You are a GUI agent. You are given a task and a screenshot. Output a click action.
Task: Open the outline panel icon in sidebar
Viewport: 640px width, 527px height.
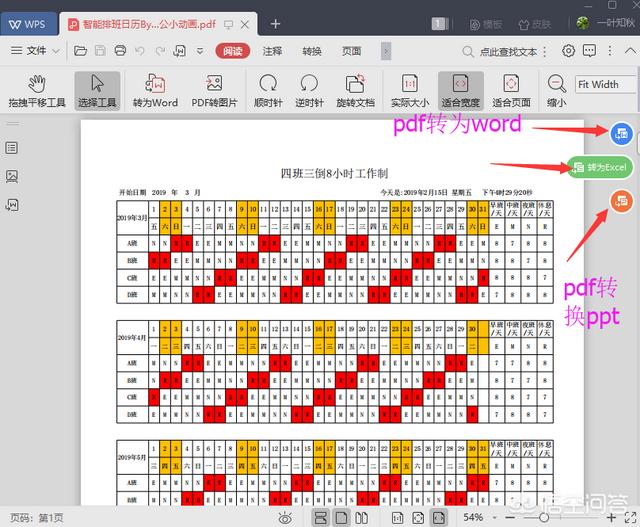pyautogui.click(x=12, y=148)
